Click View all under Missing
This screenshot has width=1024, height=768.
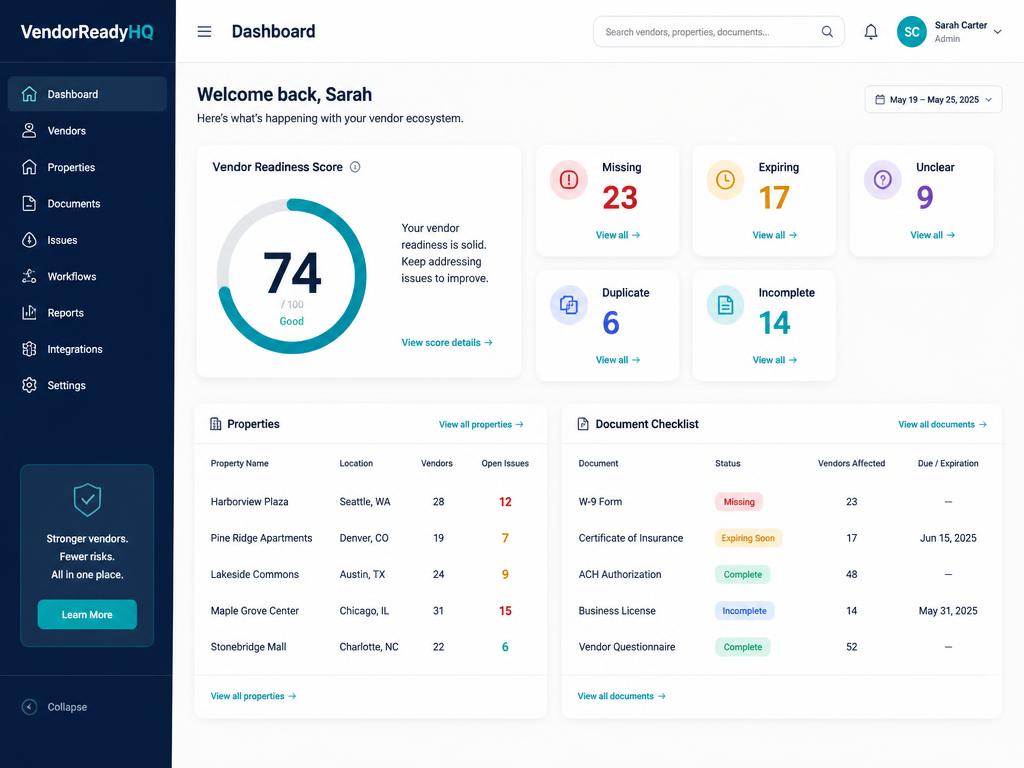617,234
